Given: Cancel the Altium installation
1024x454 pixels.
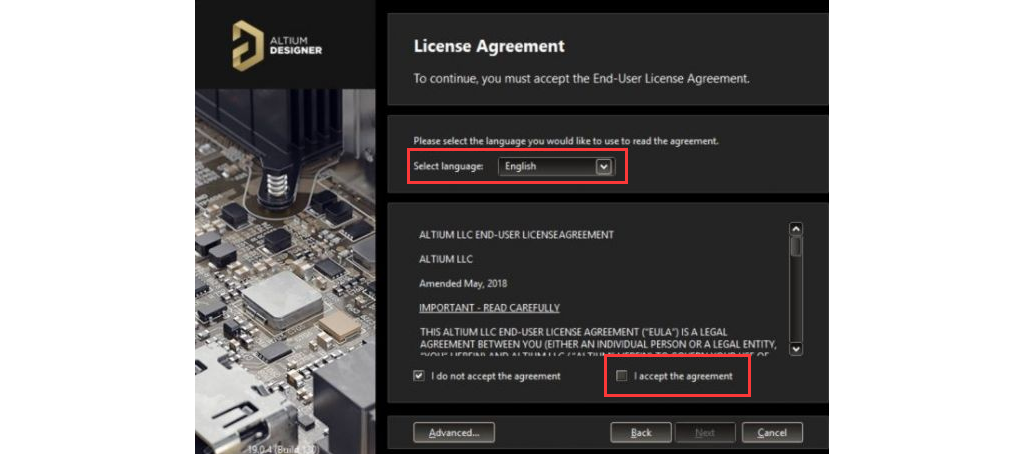Looking at the screenshot, I should [772, 432].
